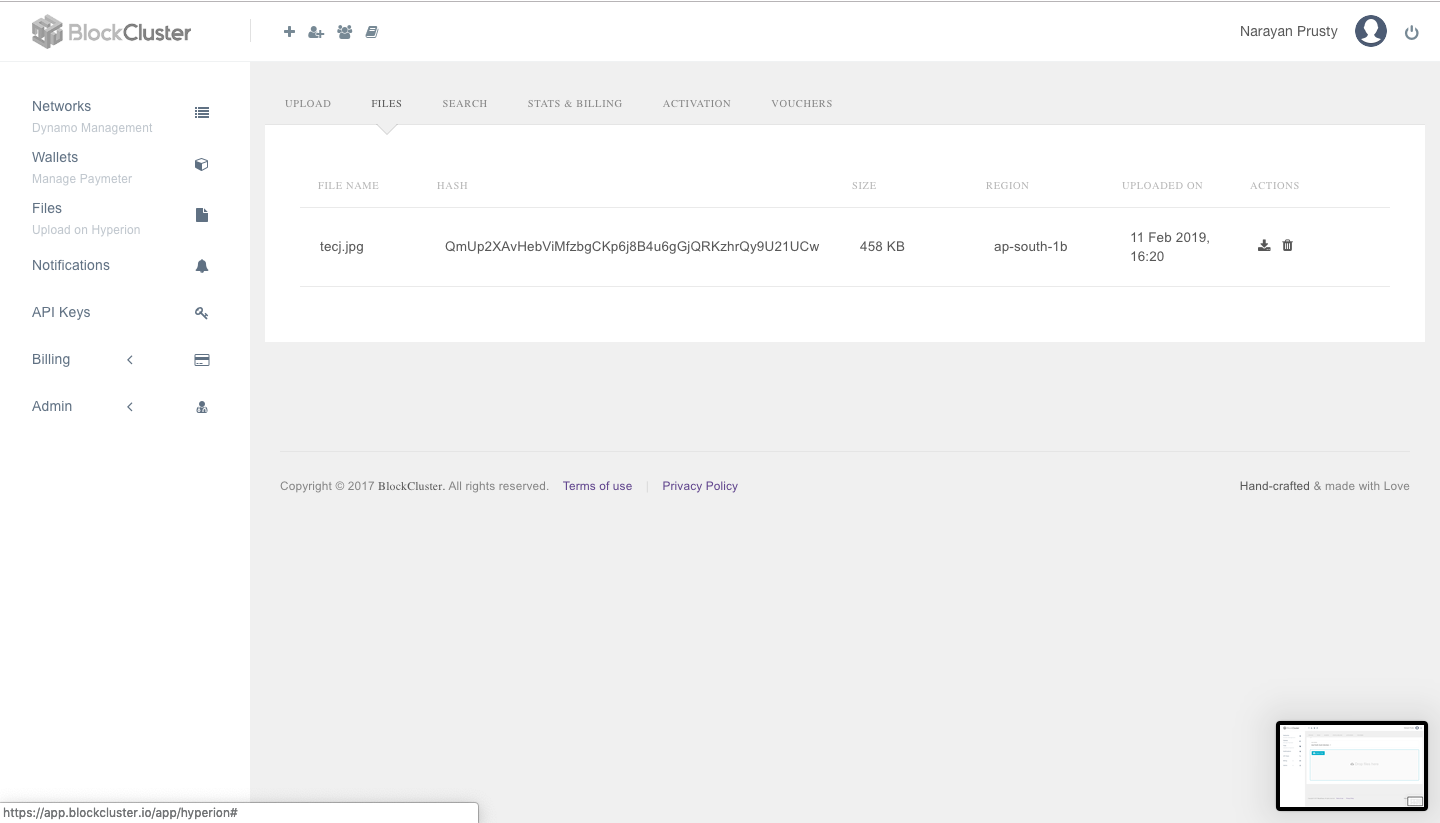Click the logout power icon

(x=1412, y=31)
